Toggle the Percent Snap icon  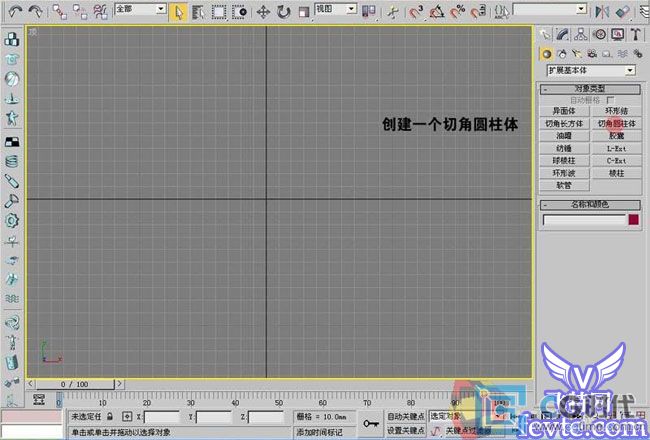coord(458,12)
